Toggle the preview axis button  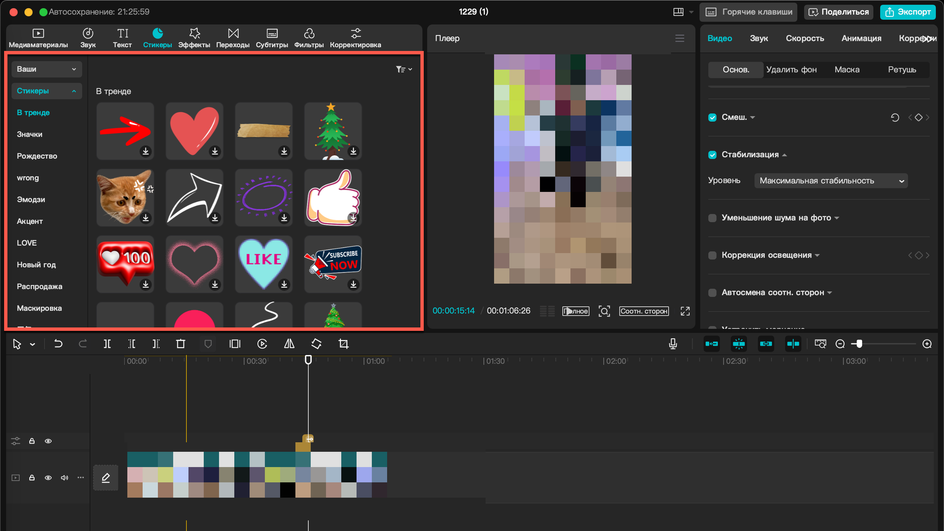pos(793,344)
